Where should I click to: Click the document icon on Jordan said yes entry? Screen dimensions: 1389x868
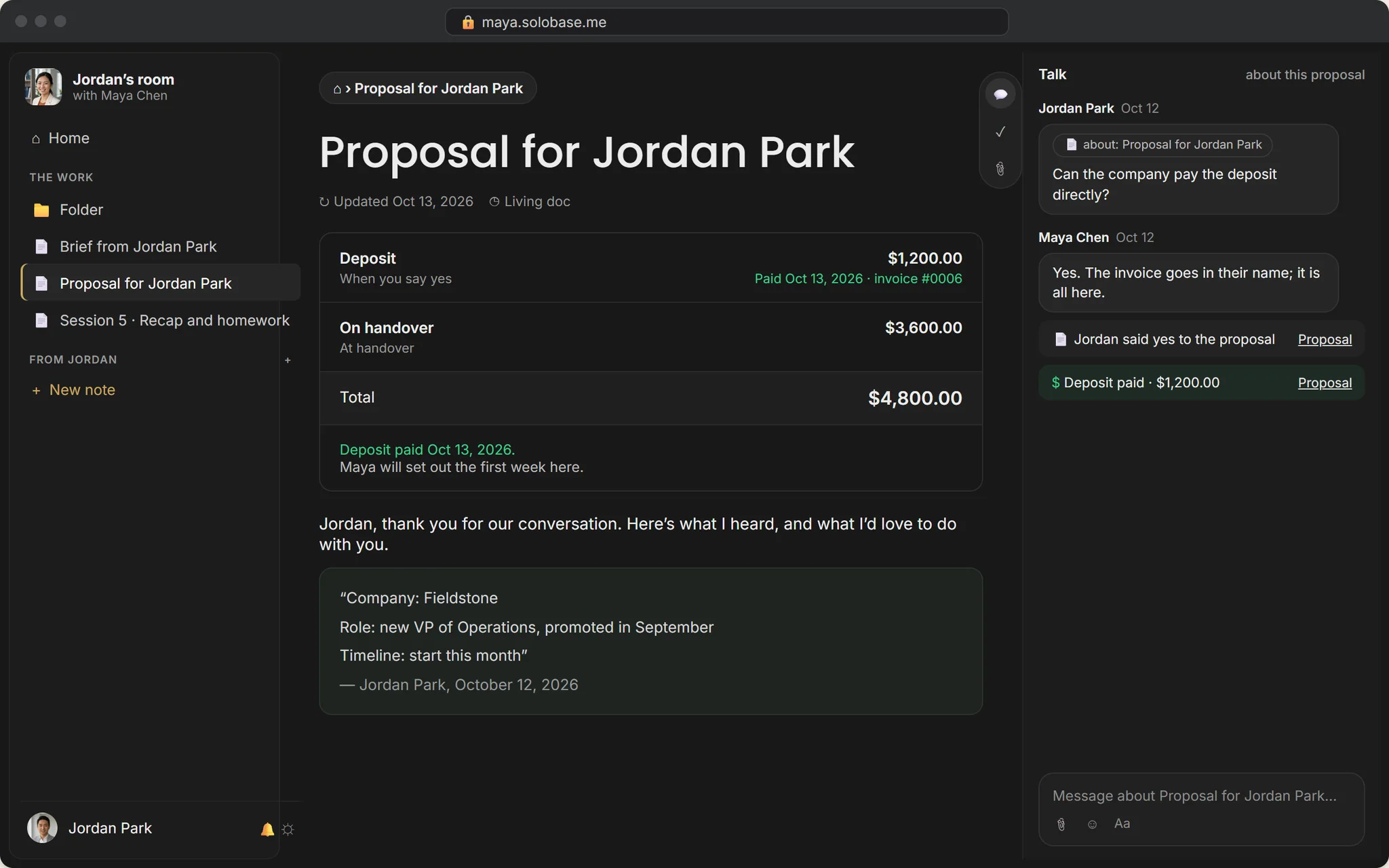[x=1061, y=340]
